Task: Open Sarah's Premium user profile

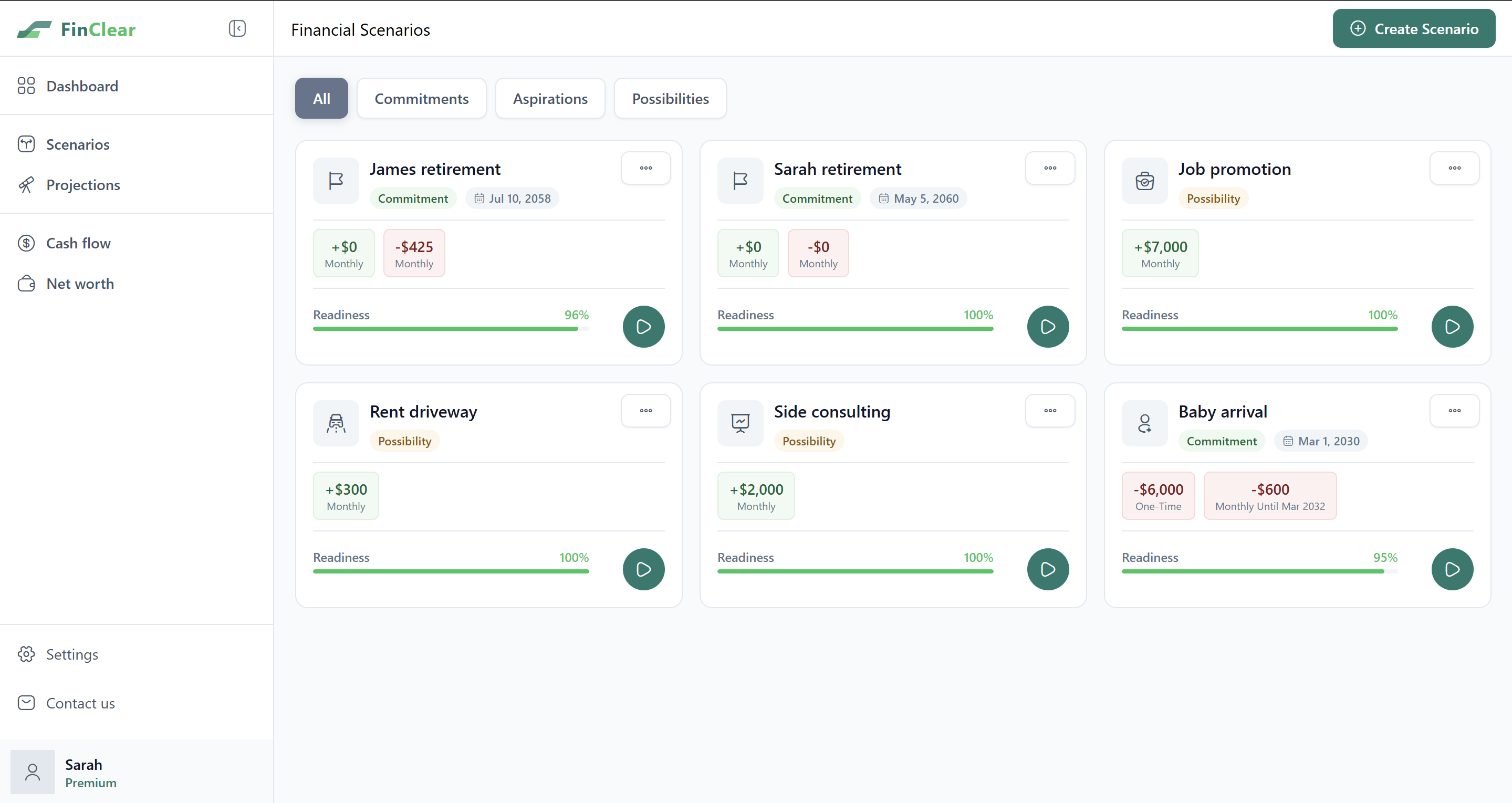Action: point(90,773)
